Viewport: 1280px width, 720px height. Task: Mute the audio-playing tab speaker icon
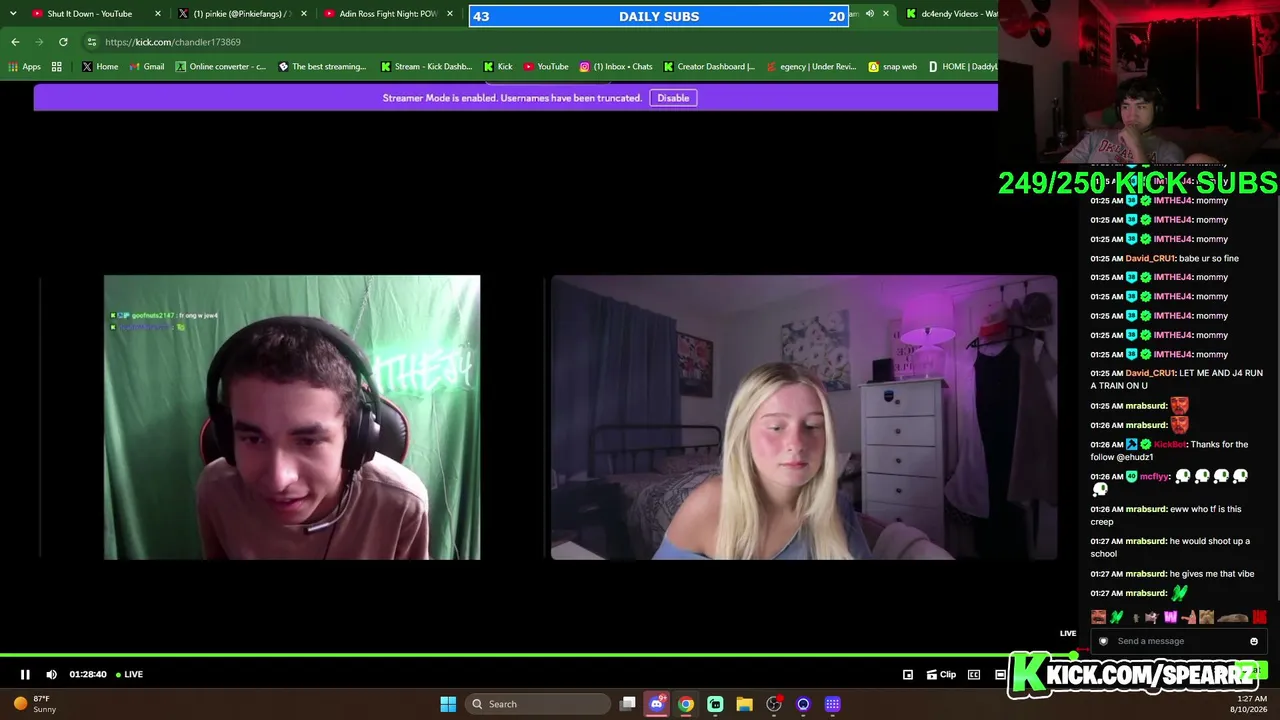[x=869, y=14]
